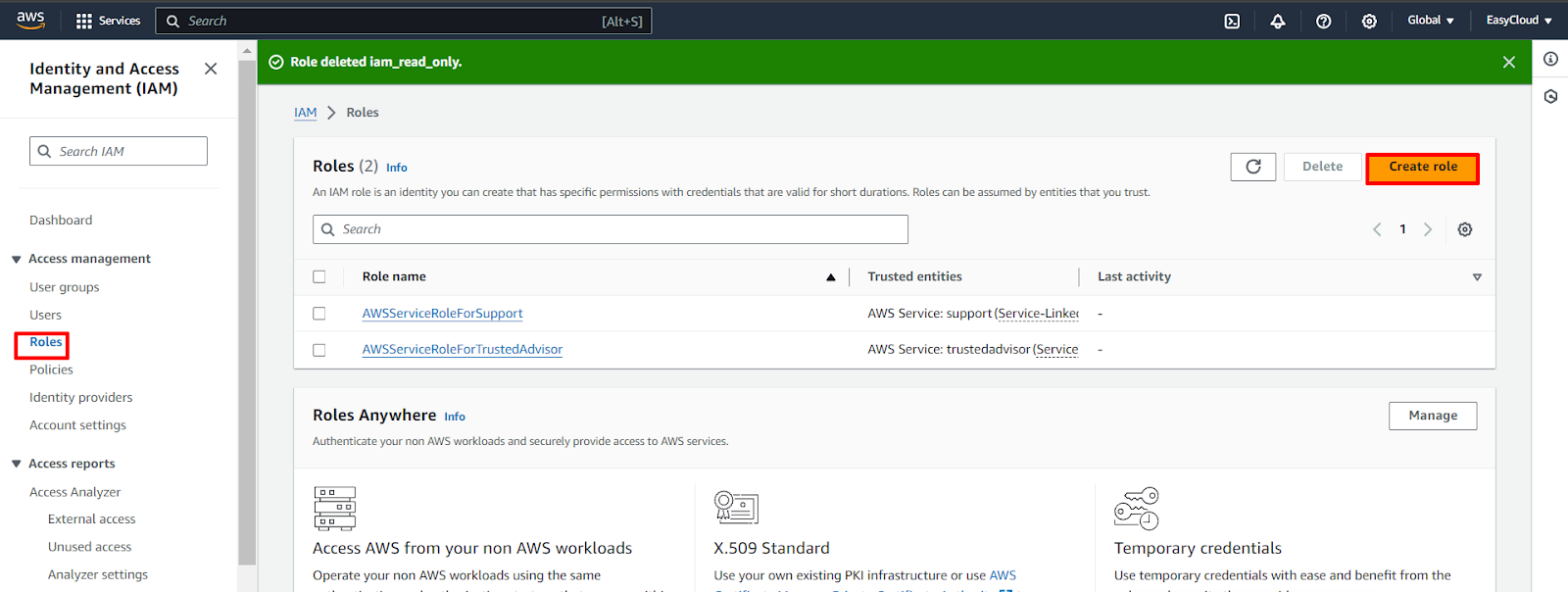1568x592 pixels.
Task: Launch the CloudShell terminal icon
Action: tap(1232, 21)
